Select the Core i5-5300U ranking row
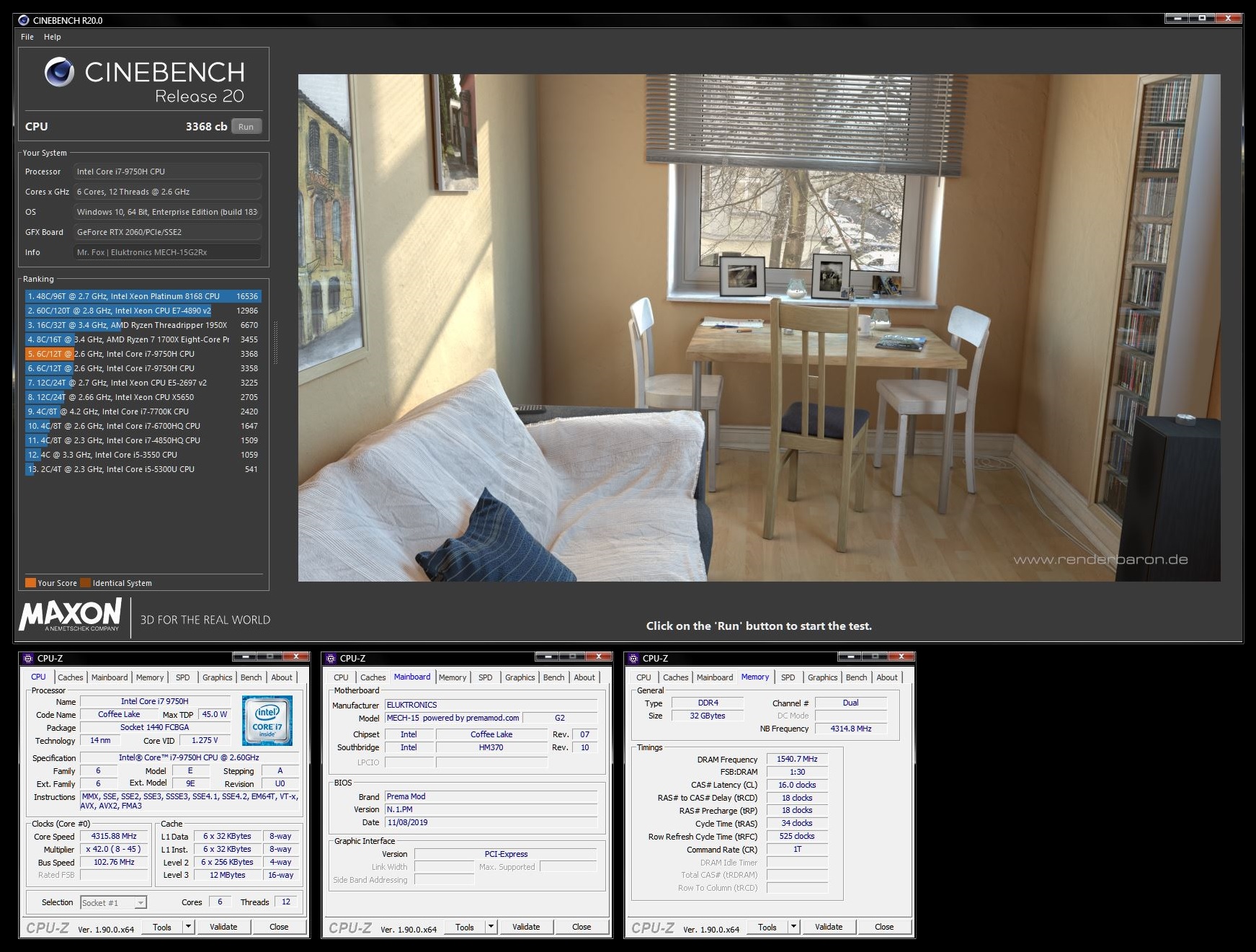 click(x=143, y=469)
